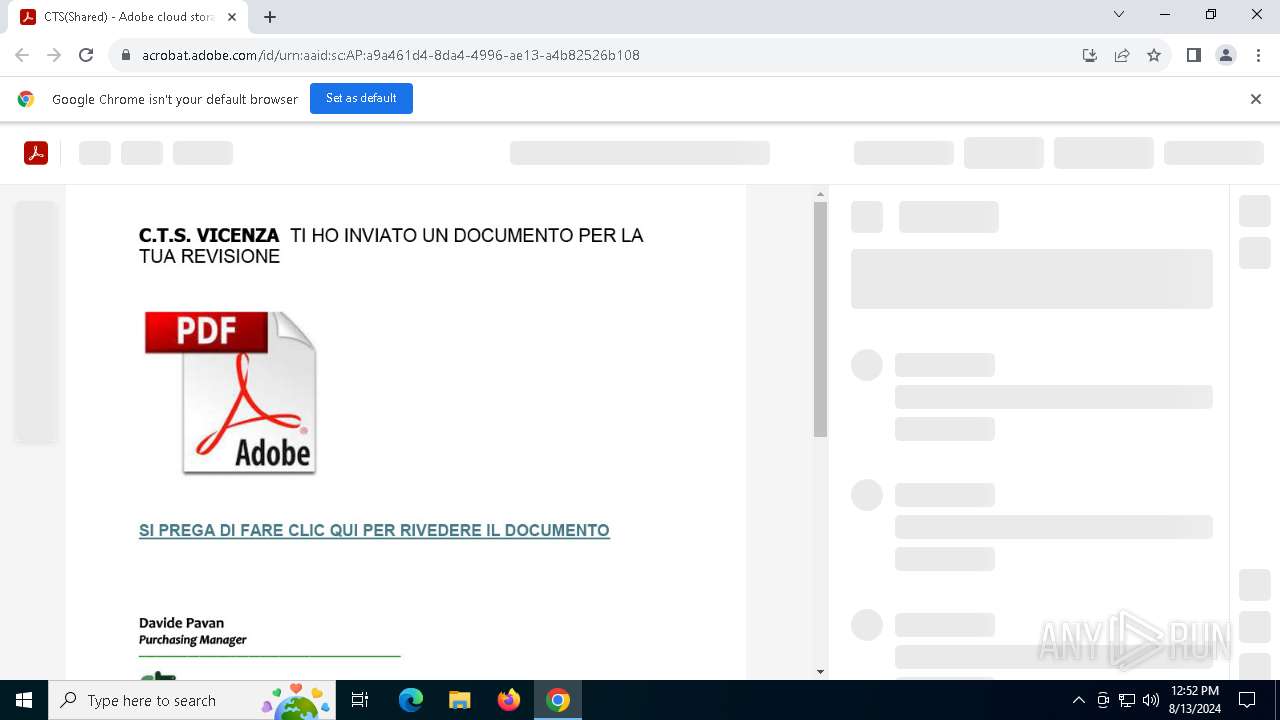Open the link SI PREGA DI FARE CLIC QUI
The width and height of the screenshot is (1280, 720).
click(374, 530)
